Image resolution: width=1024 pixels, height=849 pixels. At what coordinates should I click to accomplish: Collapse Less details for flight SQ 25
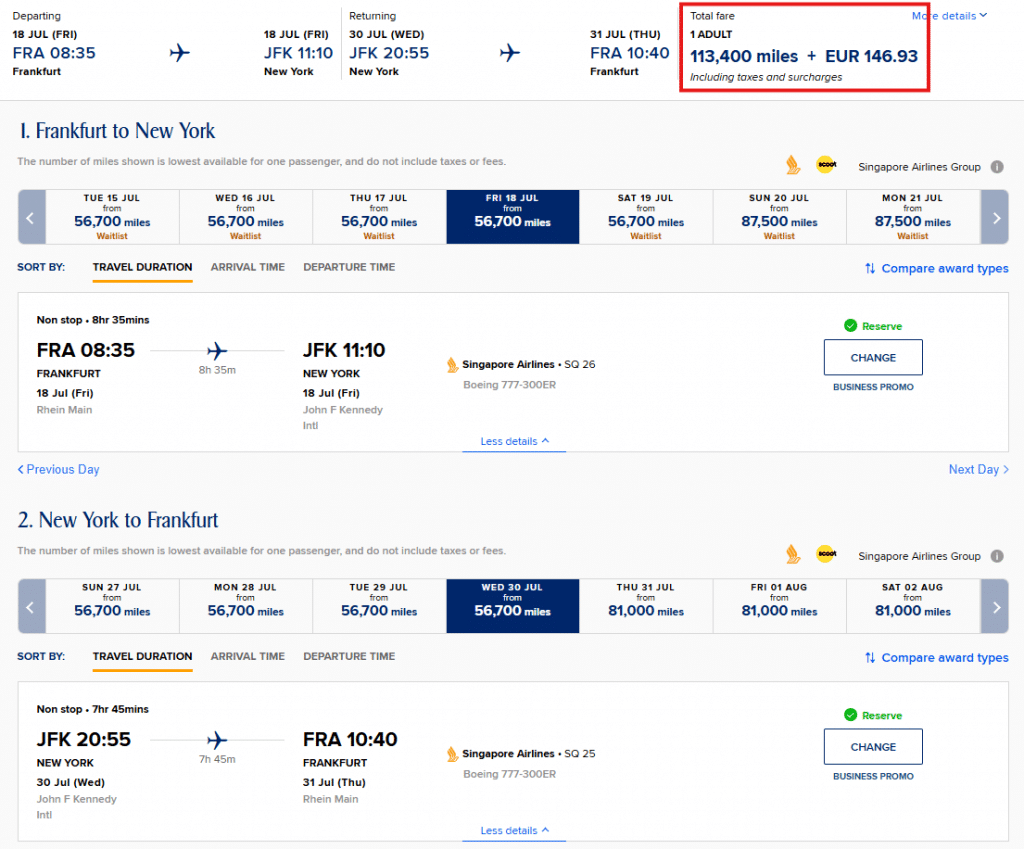tap(514, 830)
